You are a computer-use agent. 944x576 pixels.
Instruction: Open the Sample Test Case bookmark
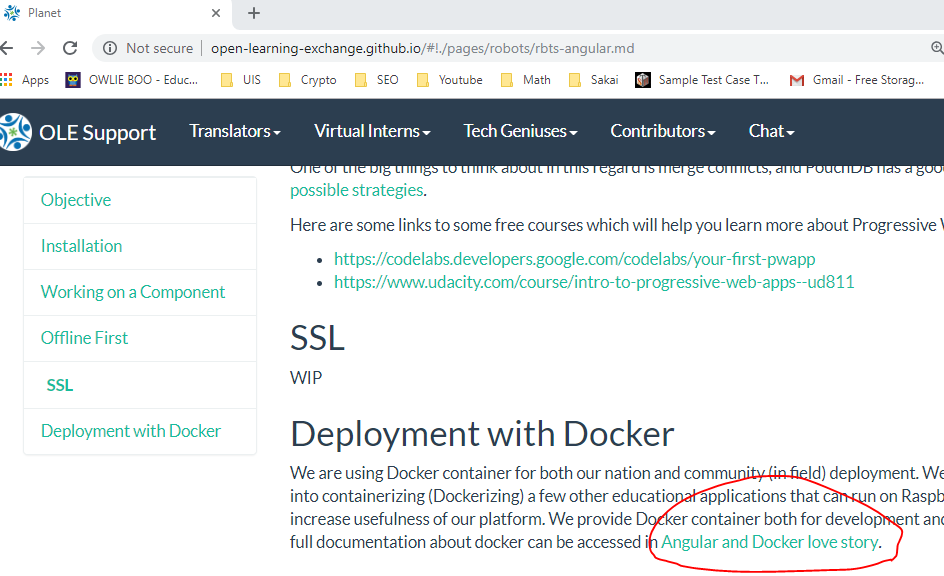click(702, 79)
